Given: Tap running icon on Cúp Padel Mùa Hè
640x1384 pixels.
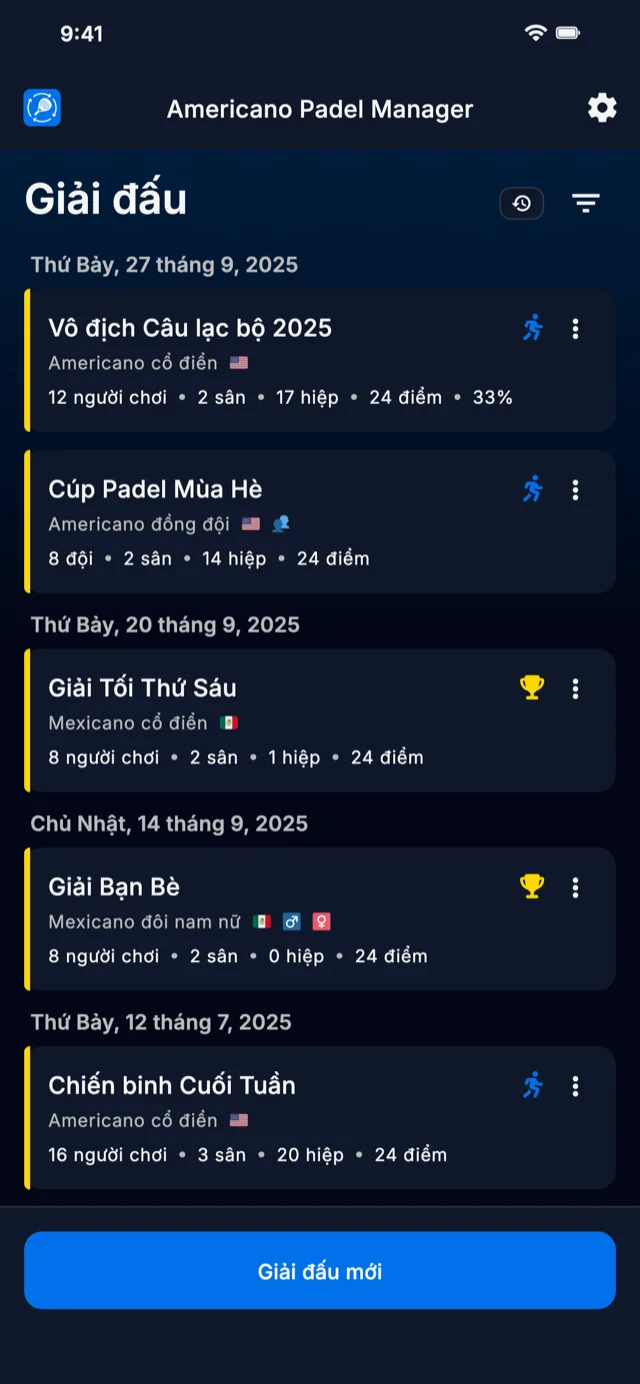Looking at the screenshot, I should 533,489.
